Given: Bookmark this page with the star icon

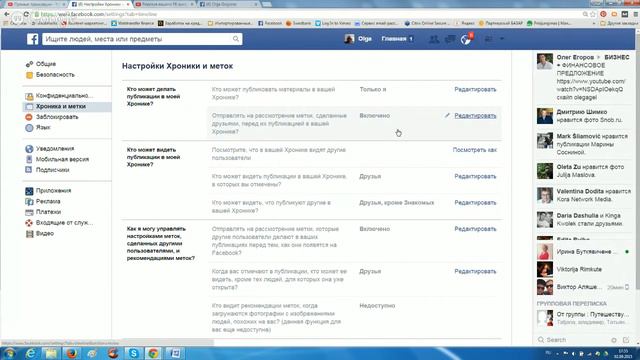Looking at the screenshot, I should [x=593, y=14].
